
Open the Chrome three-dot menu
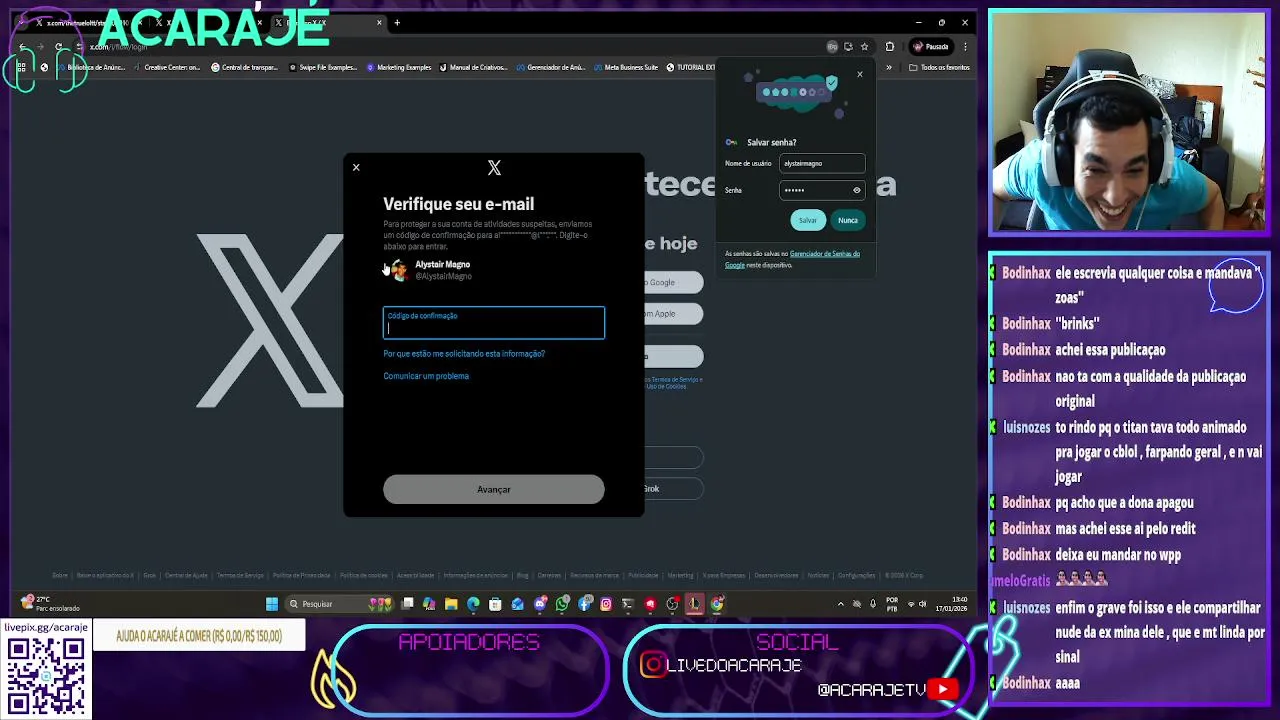pos(965,46)
